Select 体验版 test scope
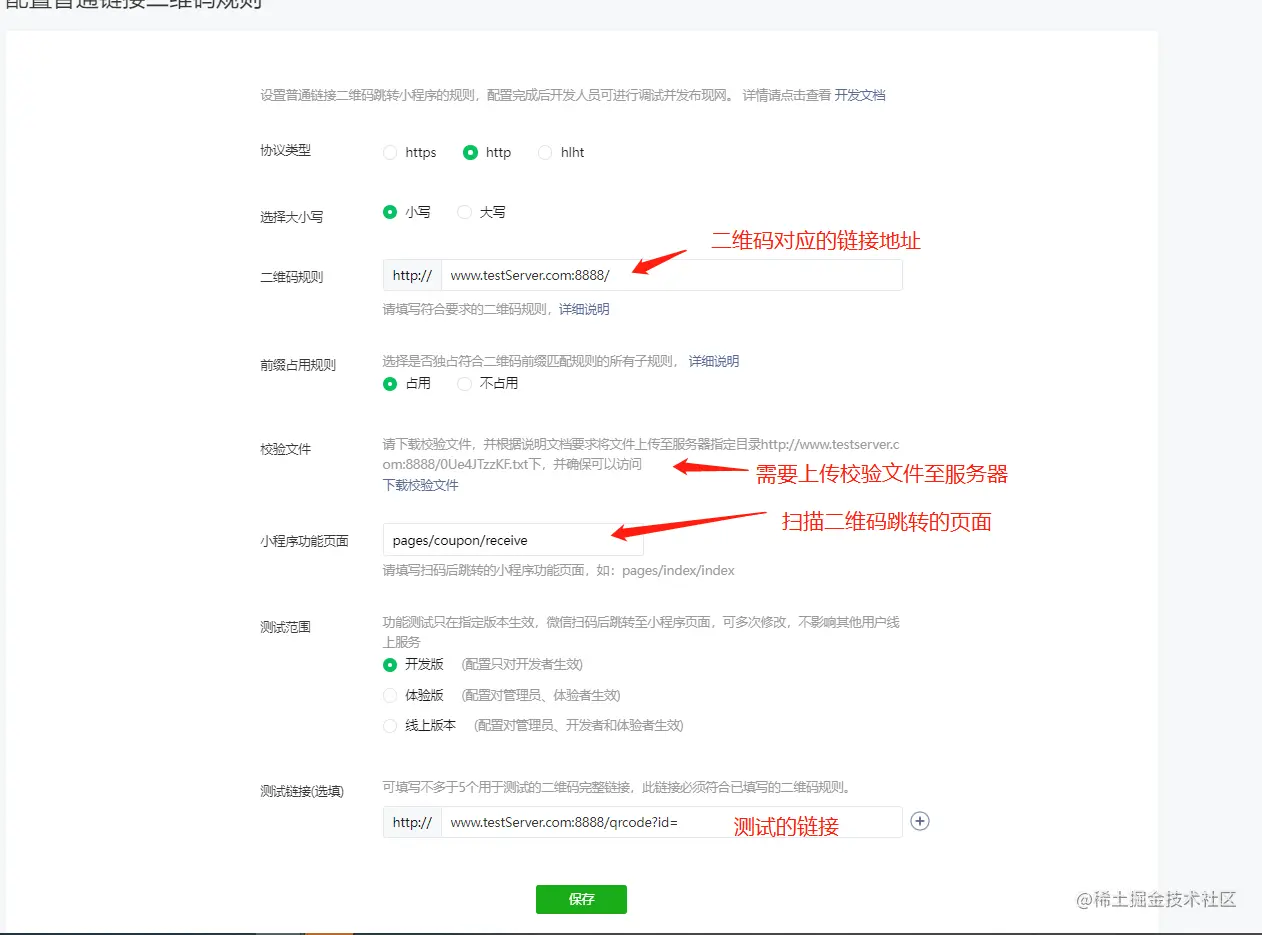Image resolution: width=1262 pixels, height=935 pixels. point(390,695)
